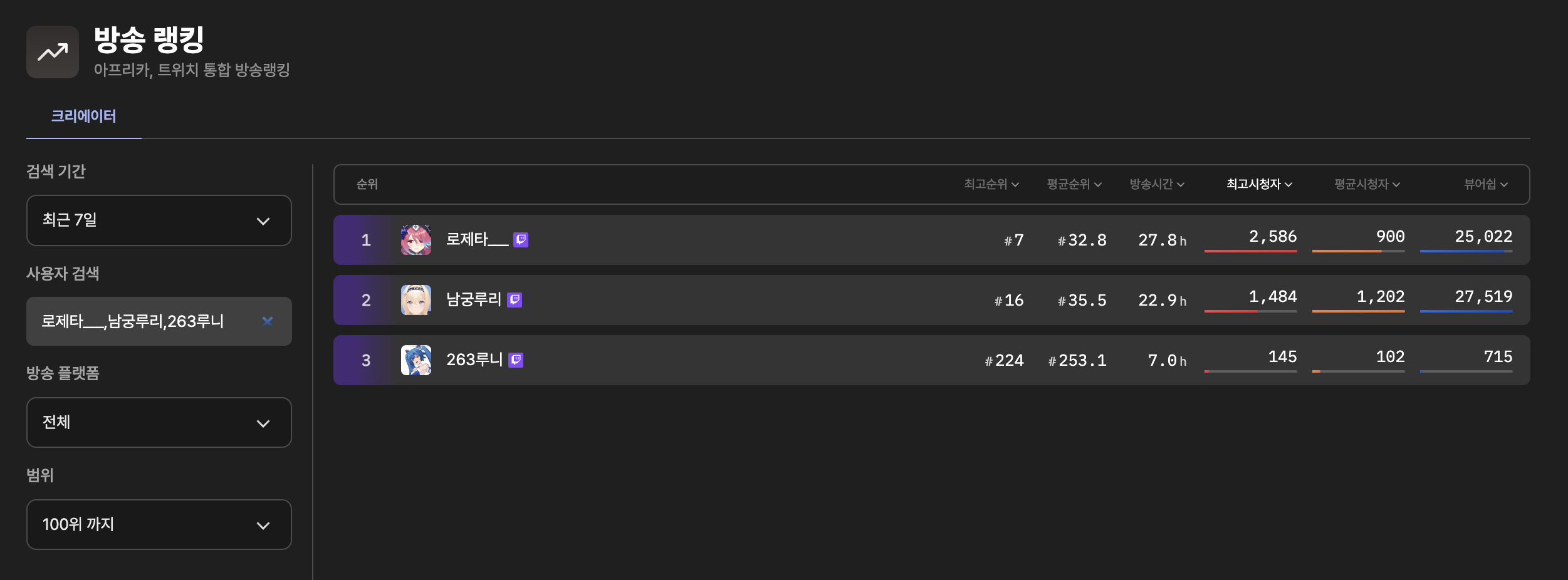Click the 로제타__ profile avatar

(416, 240)
